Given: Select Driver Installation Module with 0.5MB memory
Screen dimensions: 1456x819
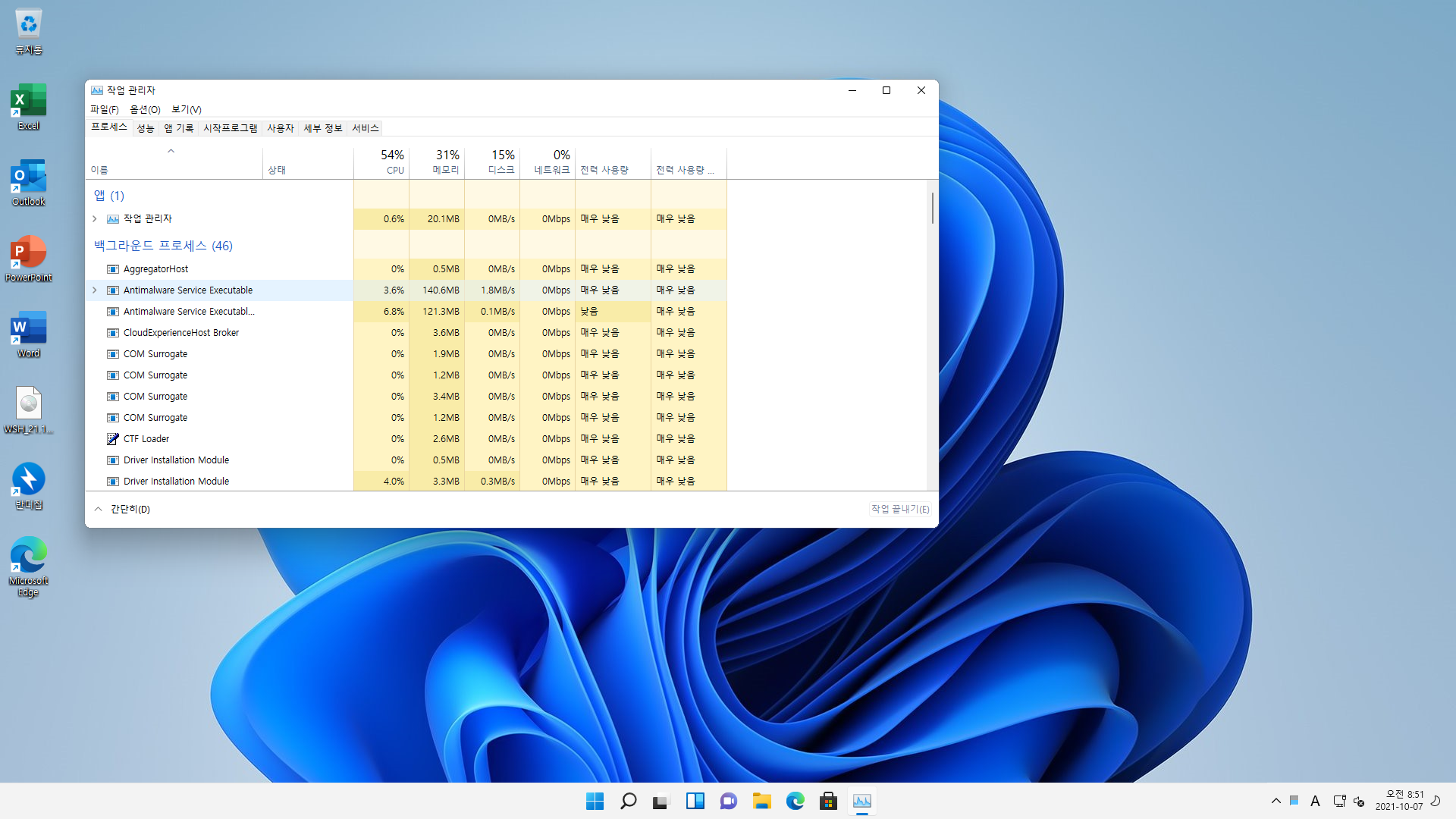Looking at the screenshot, I should coord(406,460).
